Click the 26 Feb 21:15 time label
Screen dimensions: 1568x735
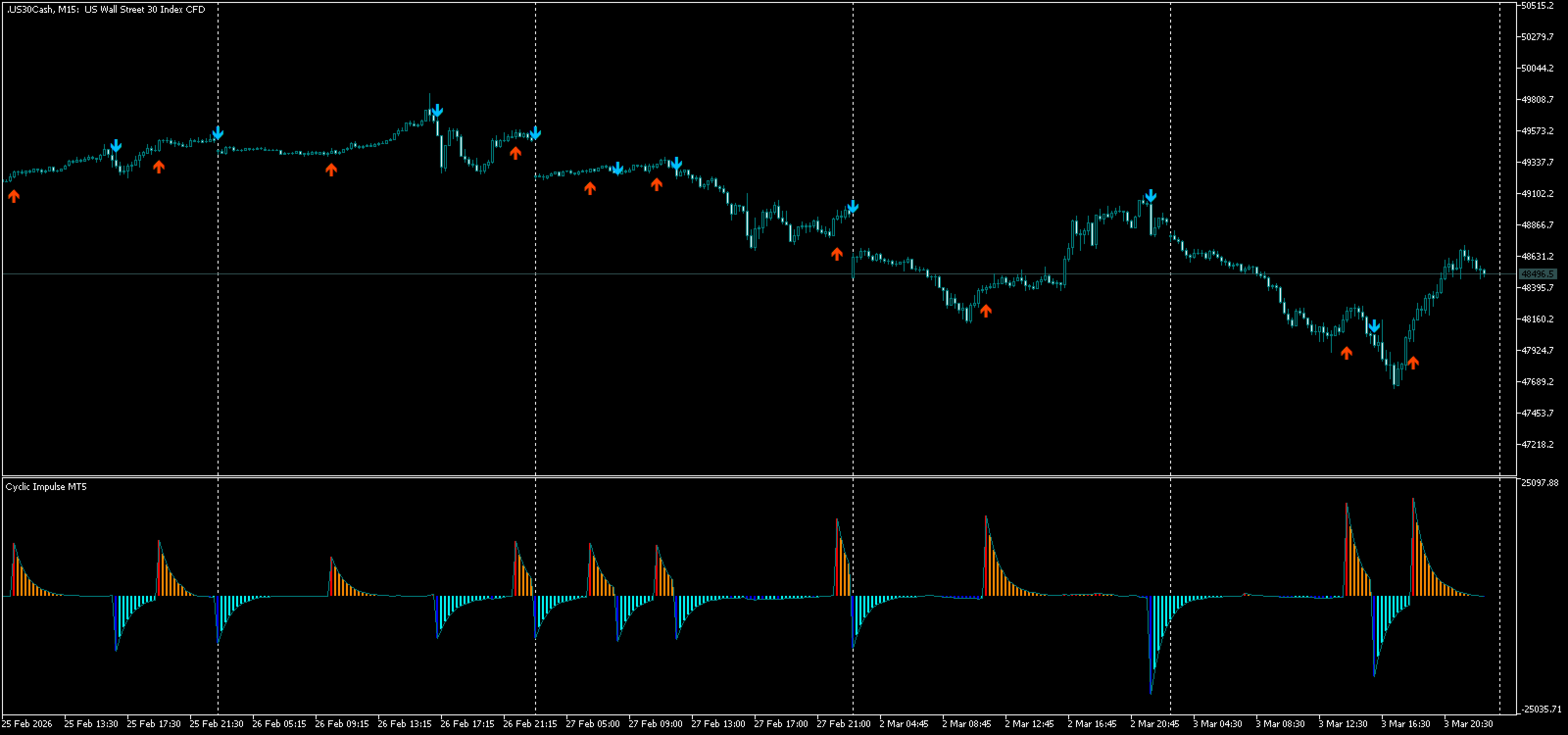[530, 724]
